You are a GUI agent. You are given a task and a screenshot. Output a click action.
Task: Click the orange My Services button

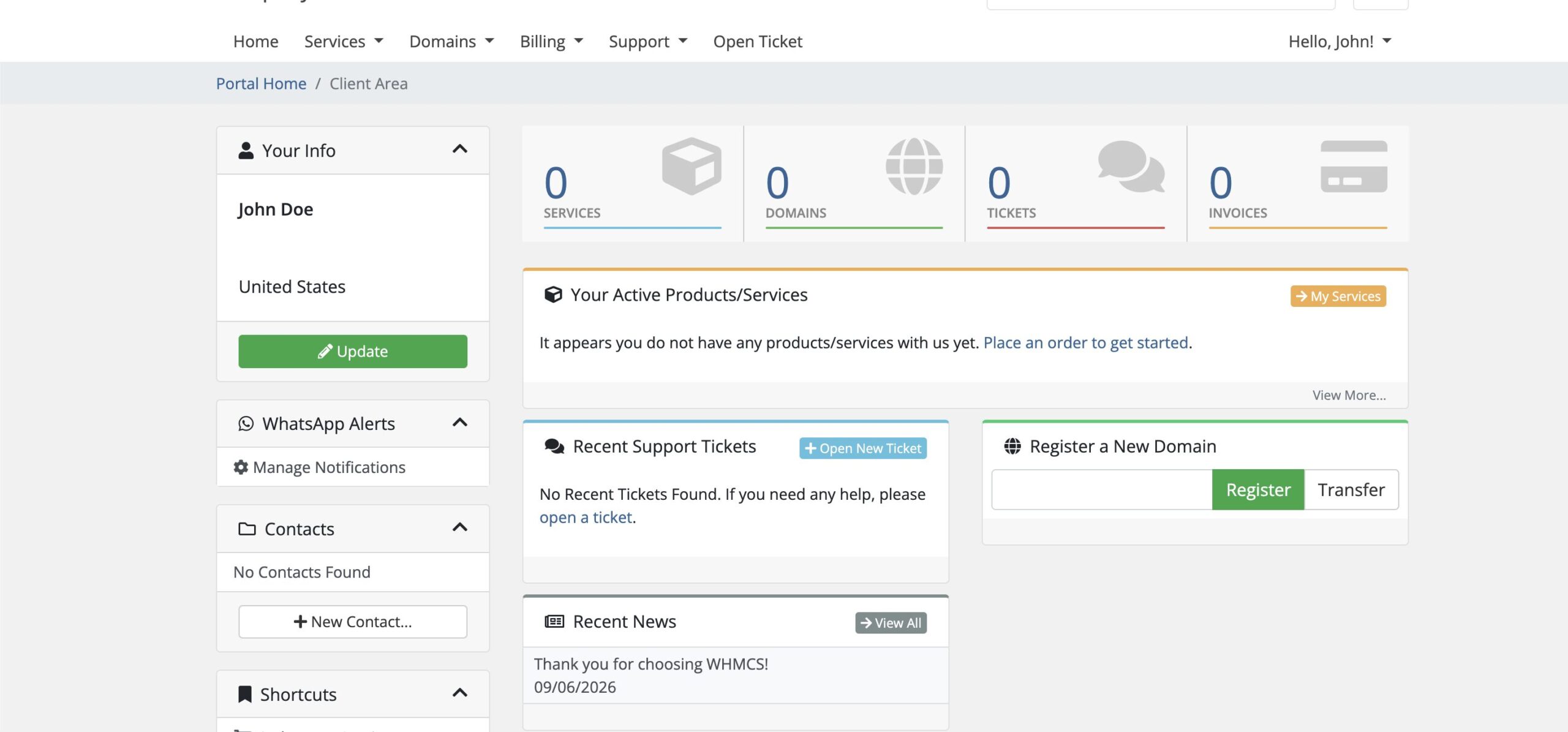coord(1338,296)
